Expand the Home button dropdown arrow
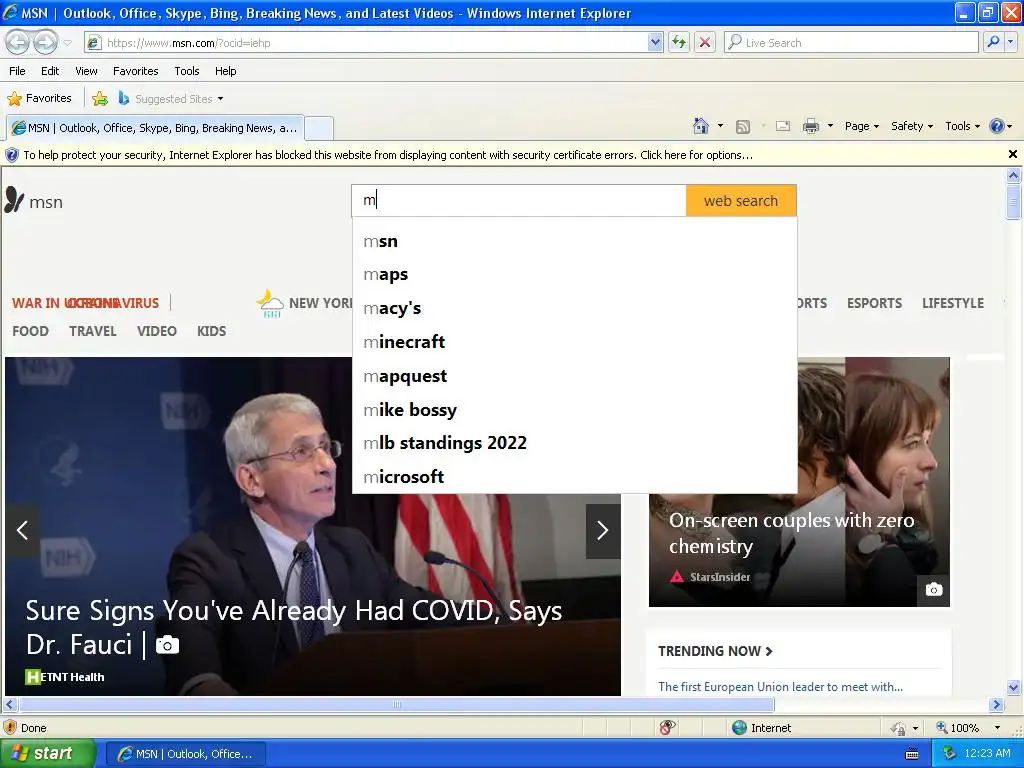The image size is (1024, 768). click(x=720, y=126)
